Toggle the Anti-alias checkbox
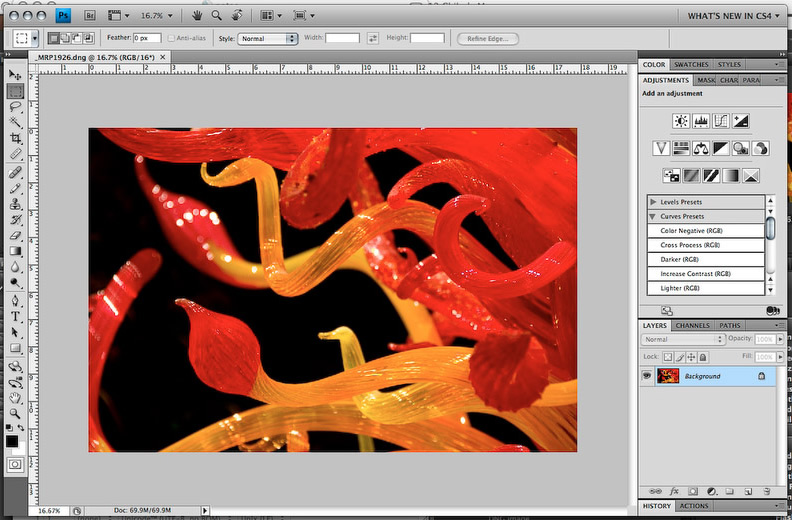The height and width of the screenshot is (520, 792). point(171,38)
